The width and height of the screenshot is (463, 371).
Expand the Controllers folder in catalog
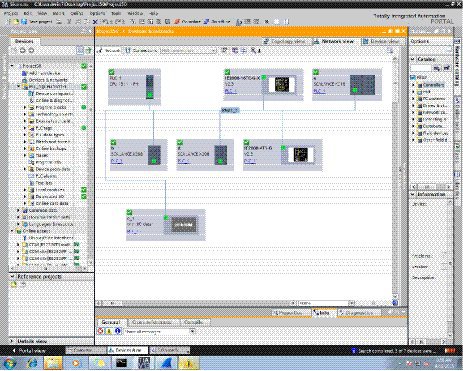pos(414,85)
